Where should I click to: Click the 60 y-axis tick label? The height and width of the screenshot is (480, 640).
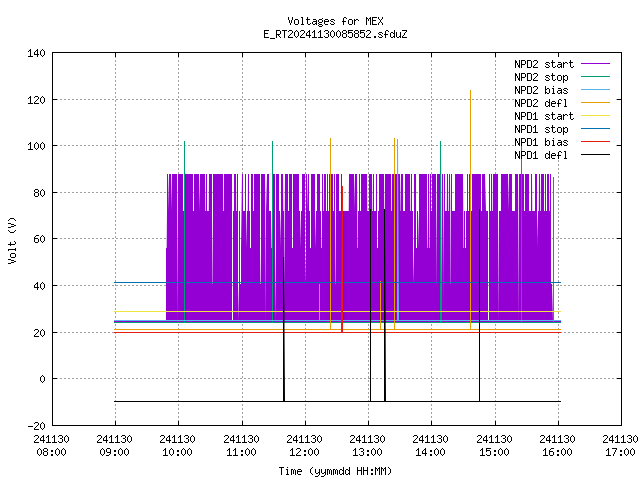pyautogui.click(x=39, y=239)
